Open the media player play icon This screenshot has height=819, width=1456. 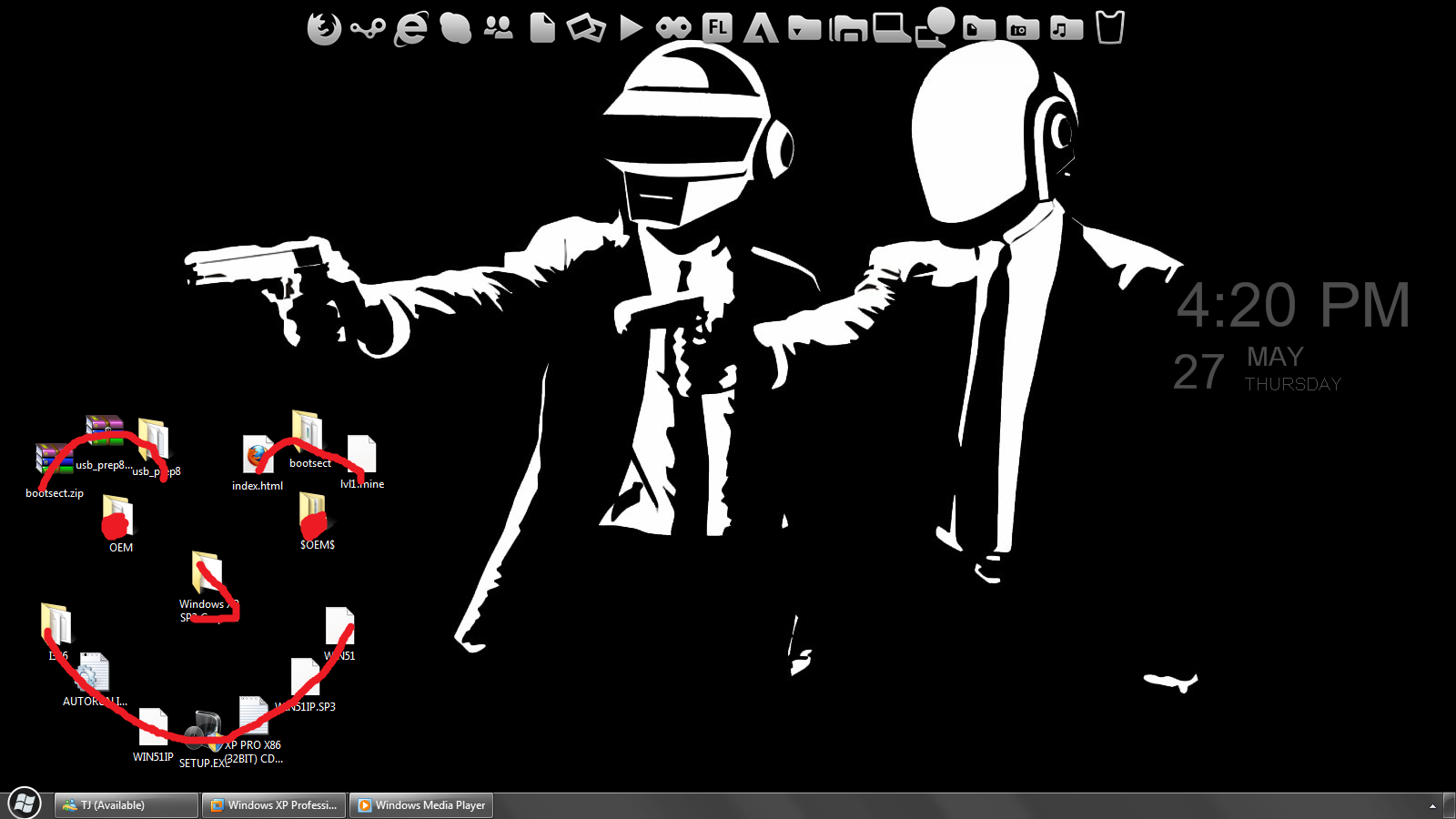point(631,27)
